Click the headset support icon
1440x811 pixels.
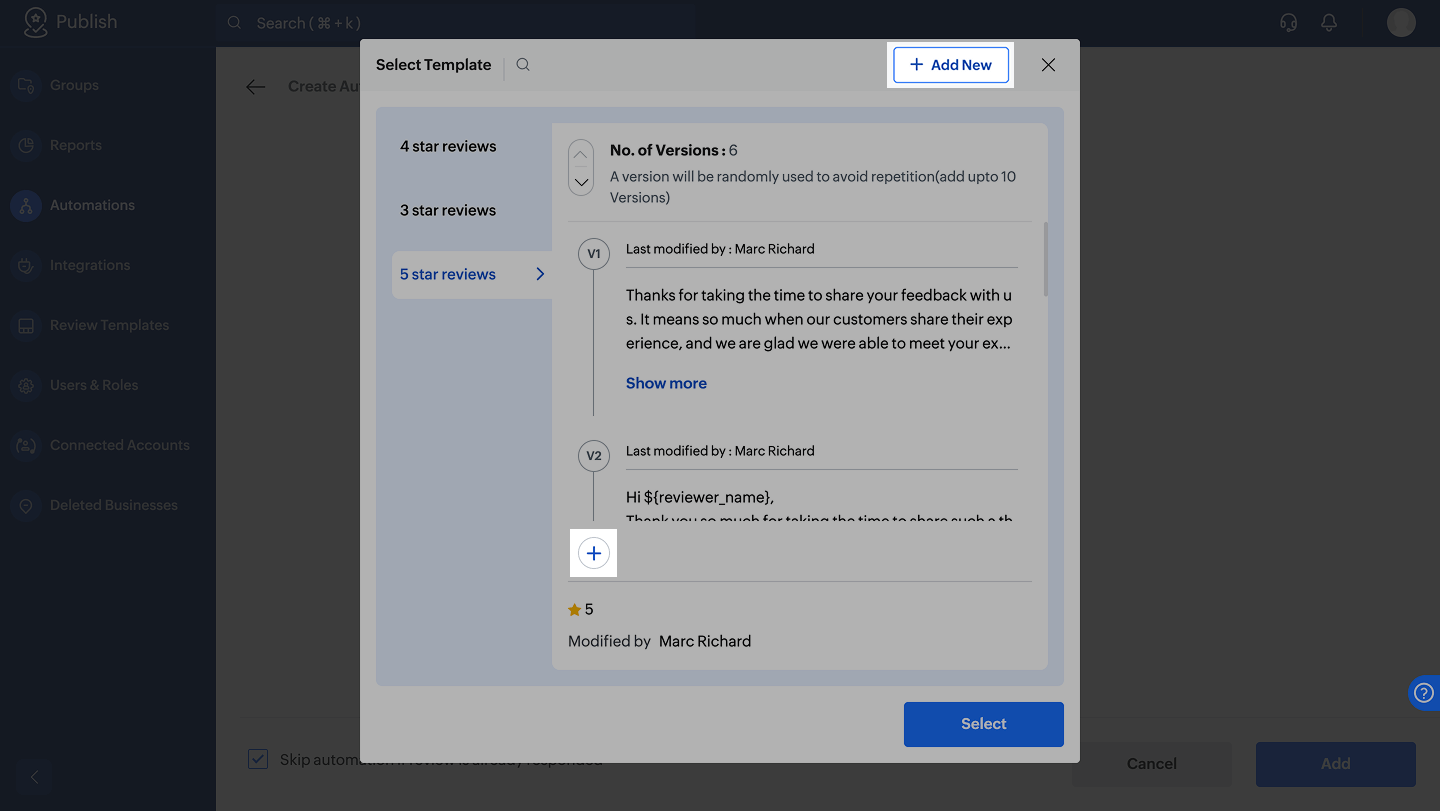coord(1289,23)
